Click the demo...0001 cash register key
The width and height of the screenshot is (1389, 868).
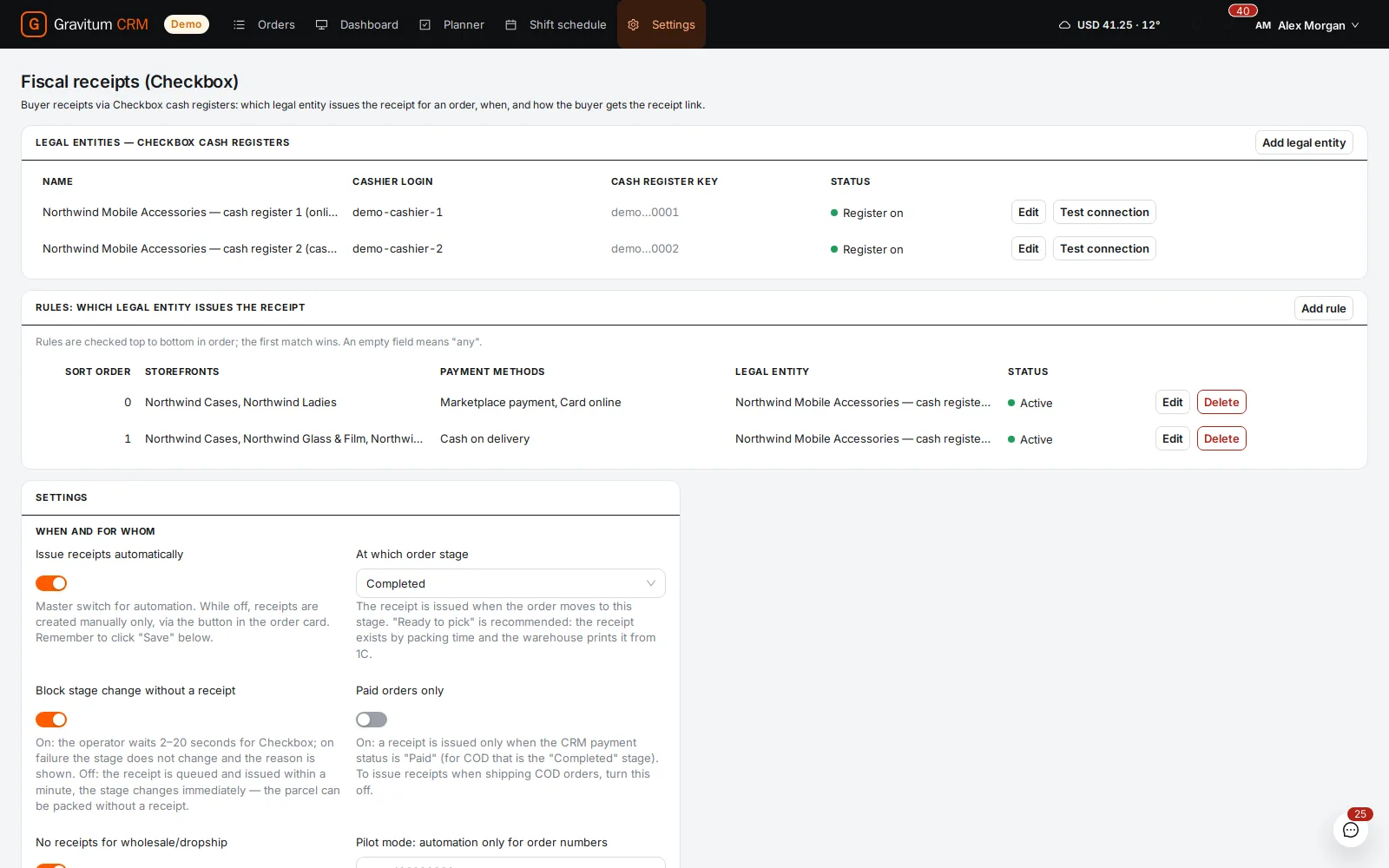click(x=645, y=212)
